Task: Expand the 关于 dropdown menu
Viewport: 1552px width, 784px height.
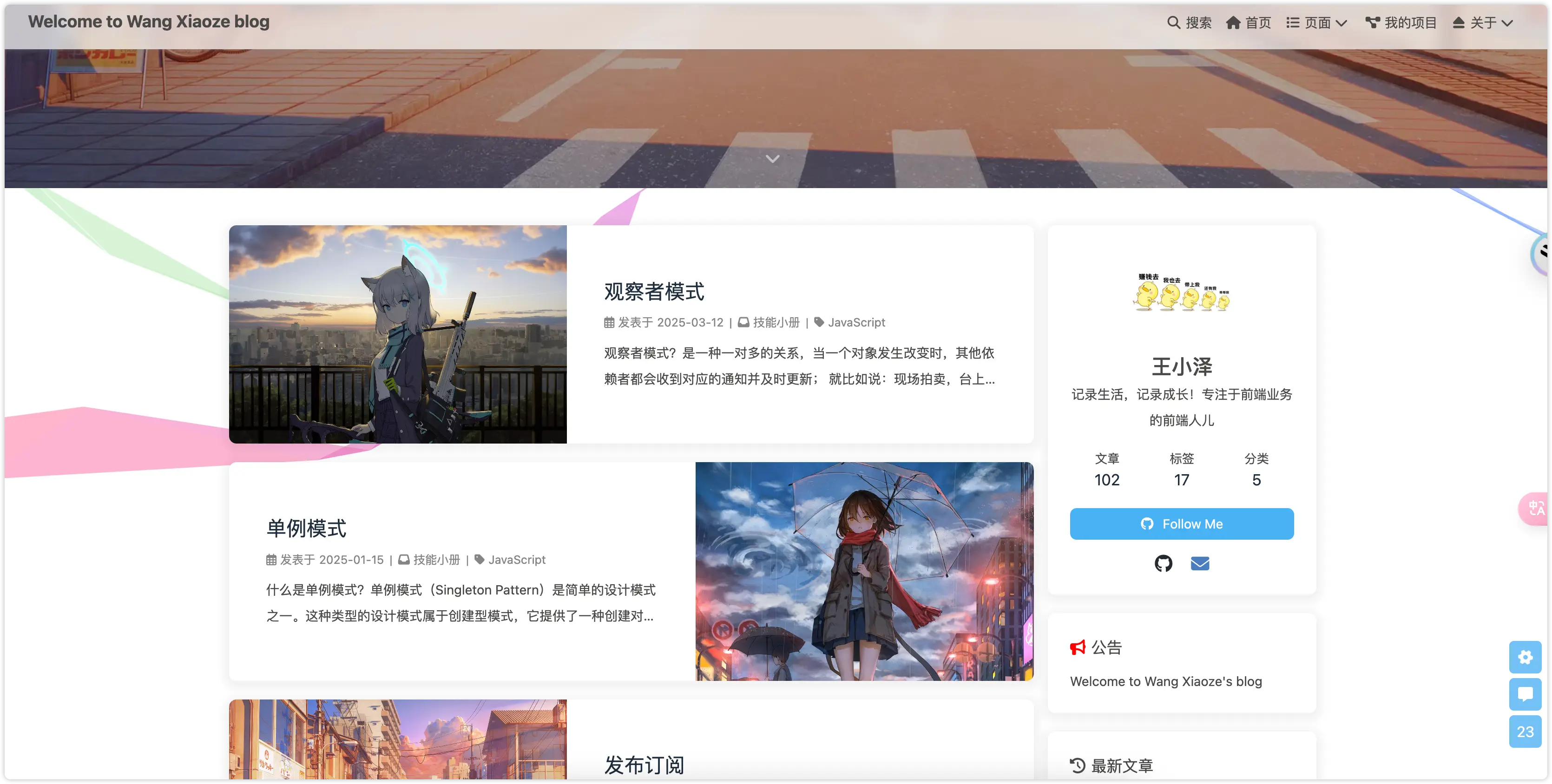Action: [x=1483, y=22]
